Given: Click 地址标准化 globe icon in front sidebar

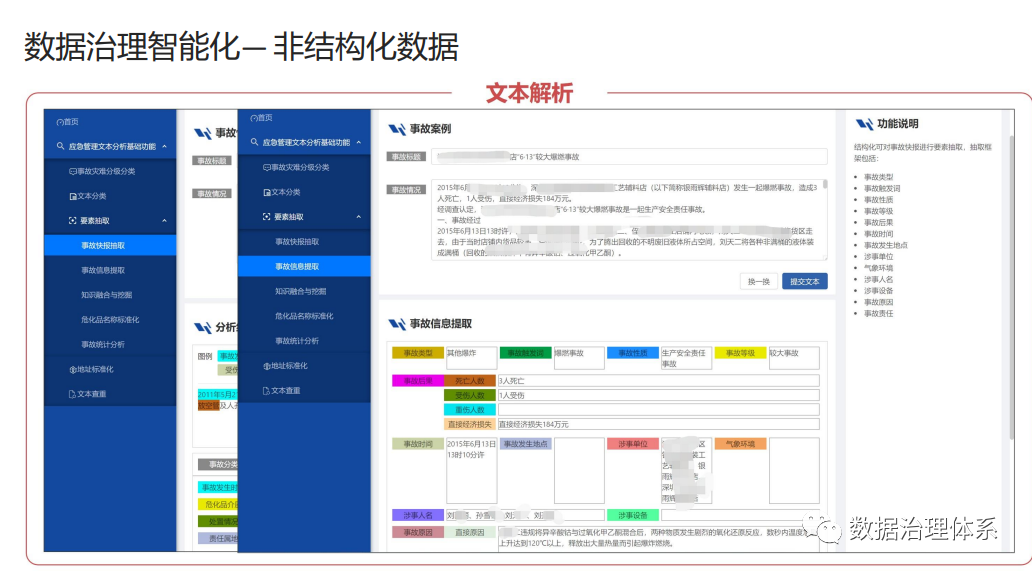Looking at the screenshot, I should click(x=267, y=366).
